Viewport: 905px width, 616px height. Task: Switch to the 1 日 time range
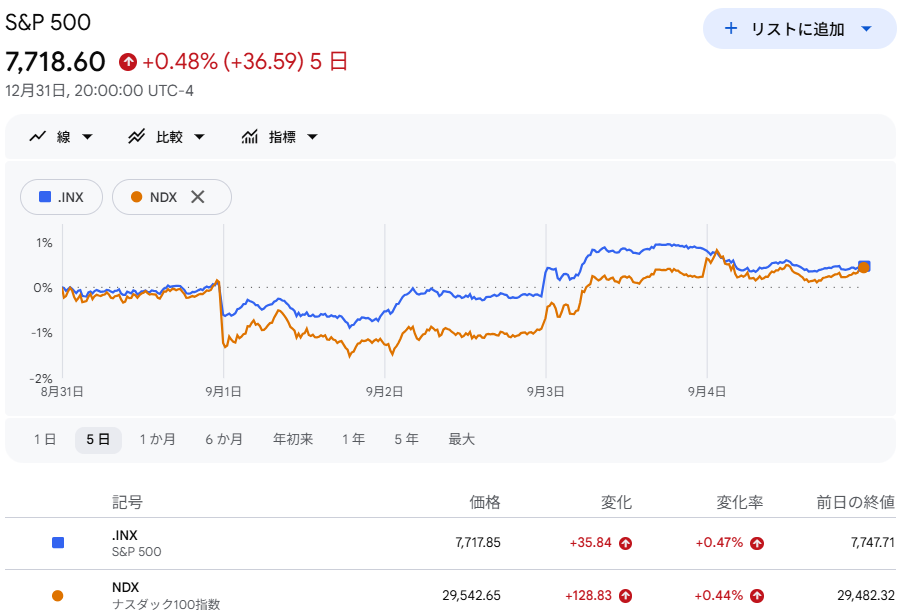point(45,439)
